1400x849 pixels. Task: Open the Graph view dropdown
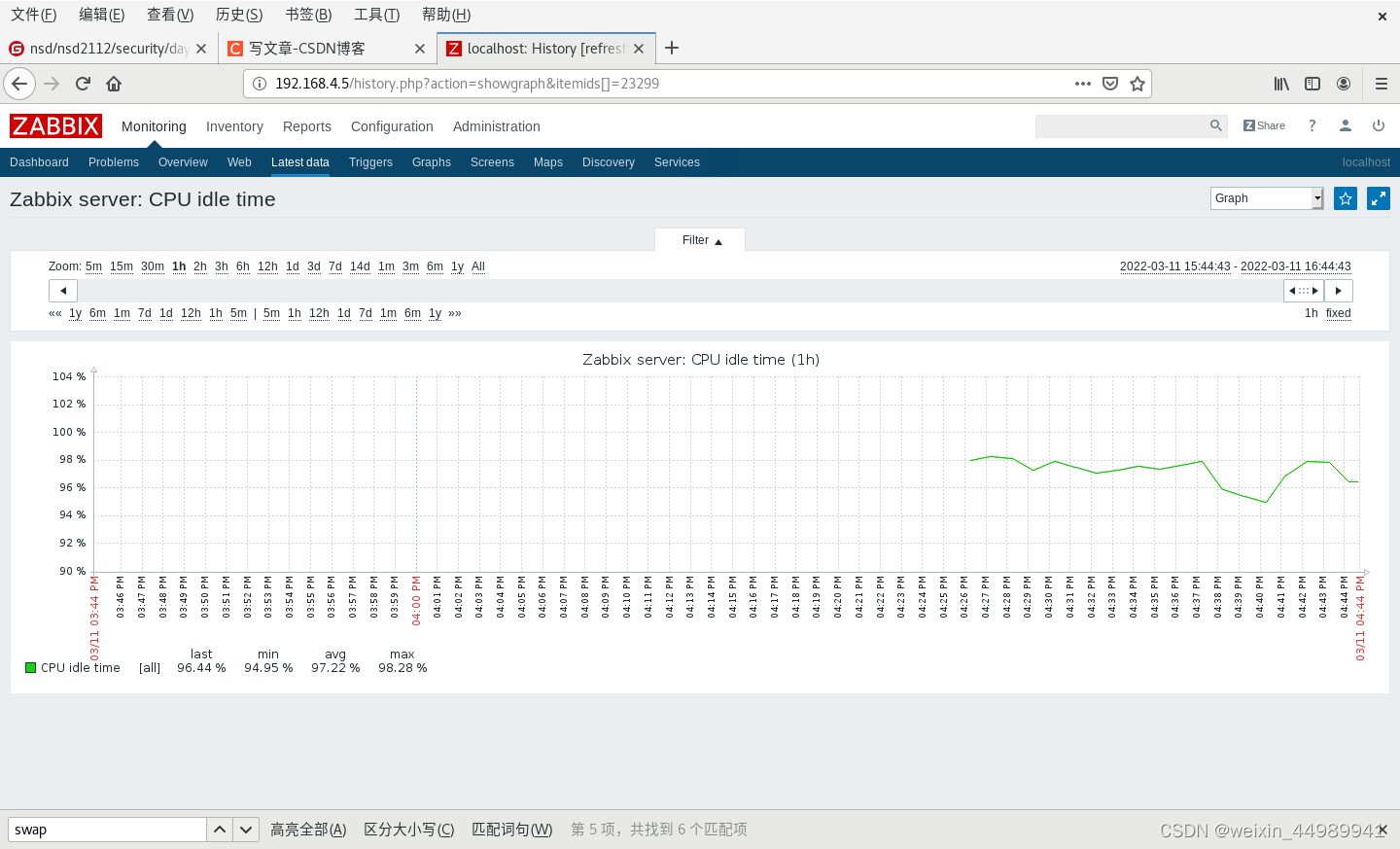pyautogui.click(x=1267, y=198)
